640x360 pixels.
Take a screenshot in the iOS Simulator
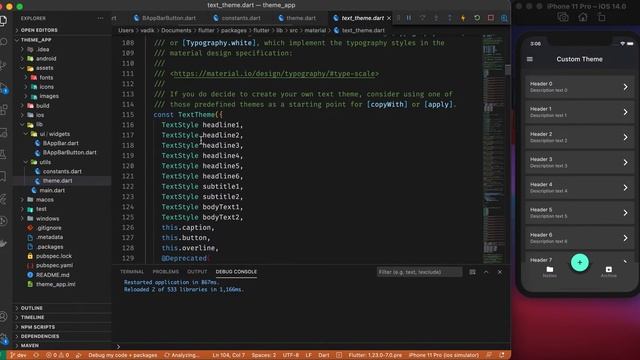pyautogui.click(x=563, y=17)
